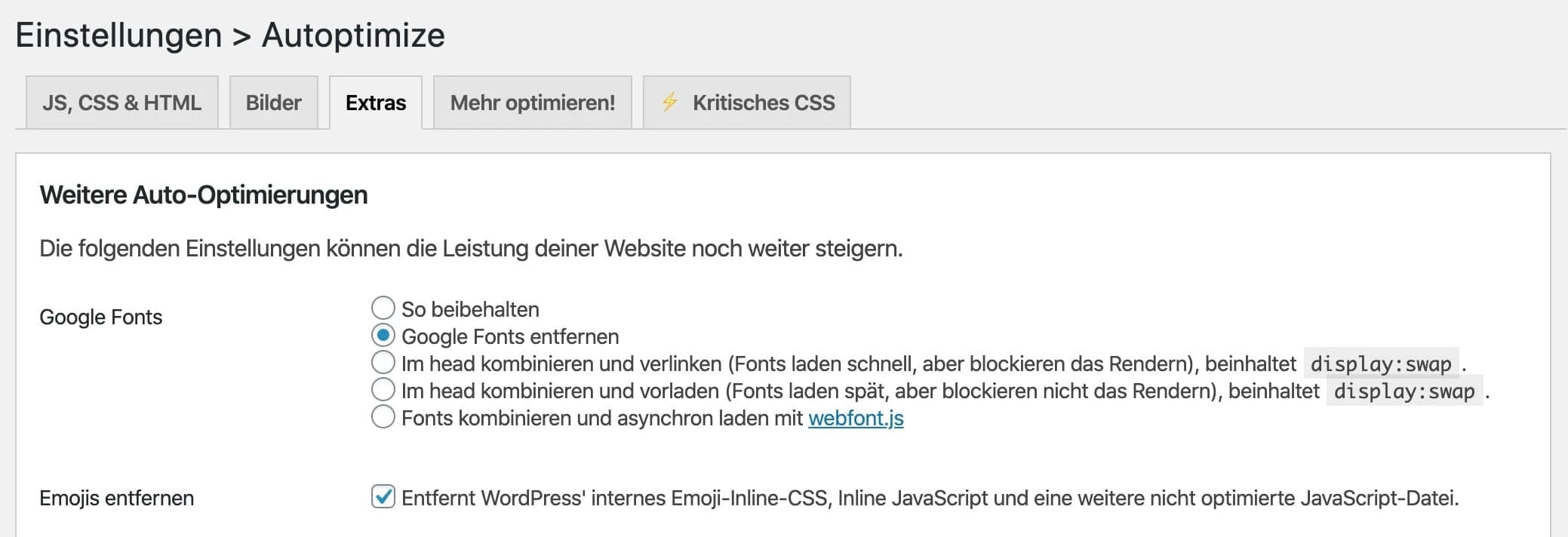Switch to the Kritisches CSS tab
The image size is (1568, 537).
[762, 102]
